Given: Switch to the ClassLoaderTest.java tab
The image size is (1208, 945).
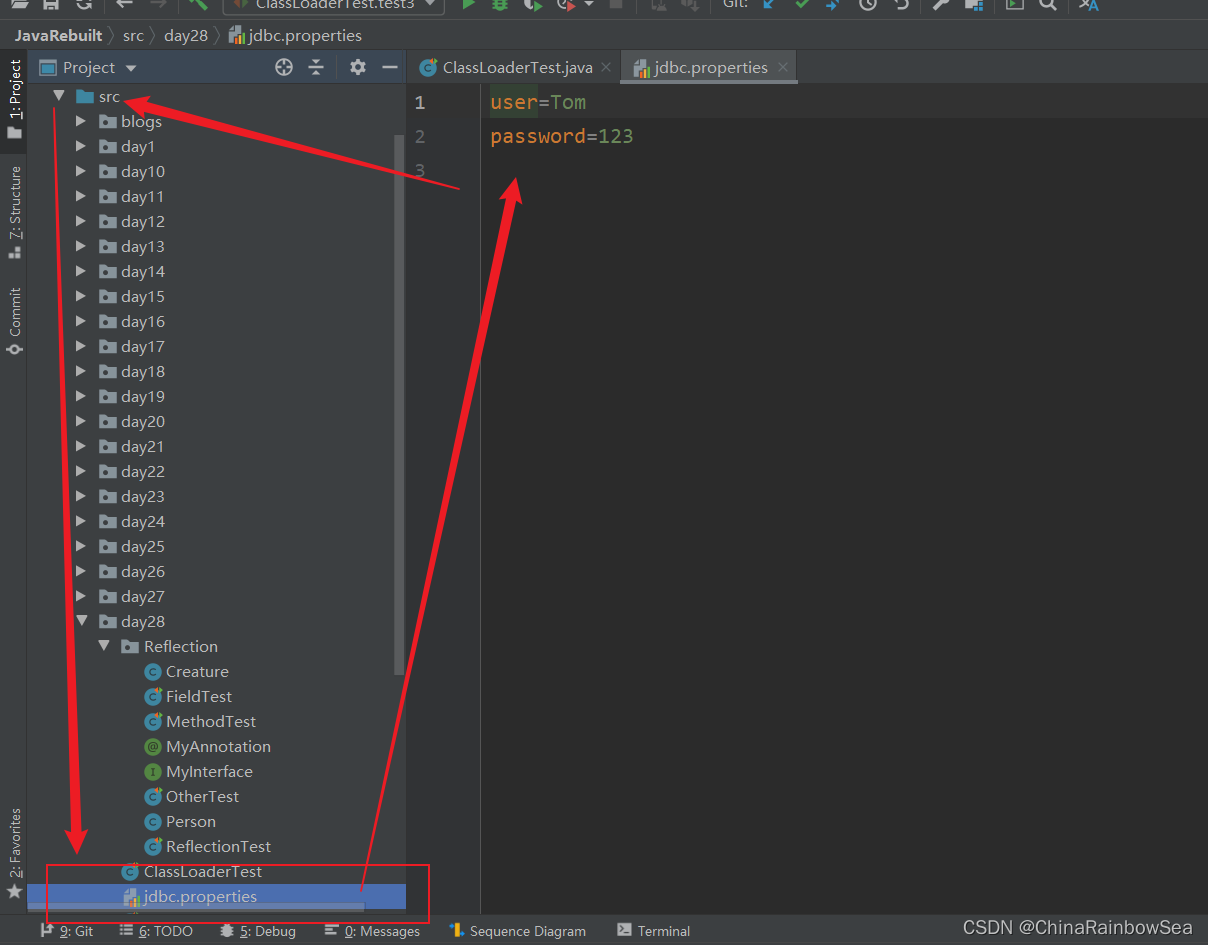Looking at the screenshot, I should pyautogui.click(x=507, y=67).
